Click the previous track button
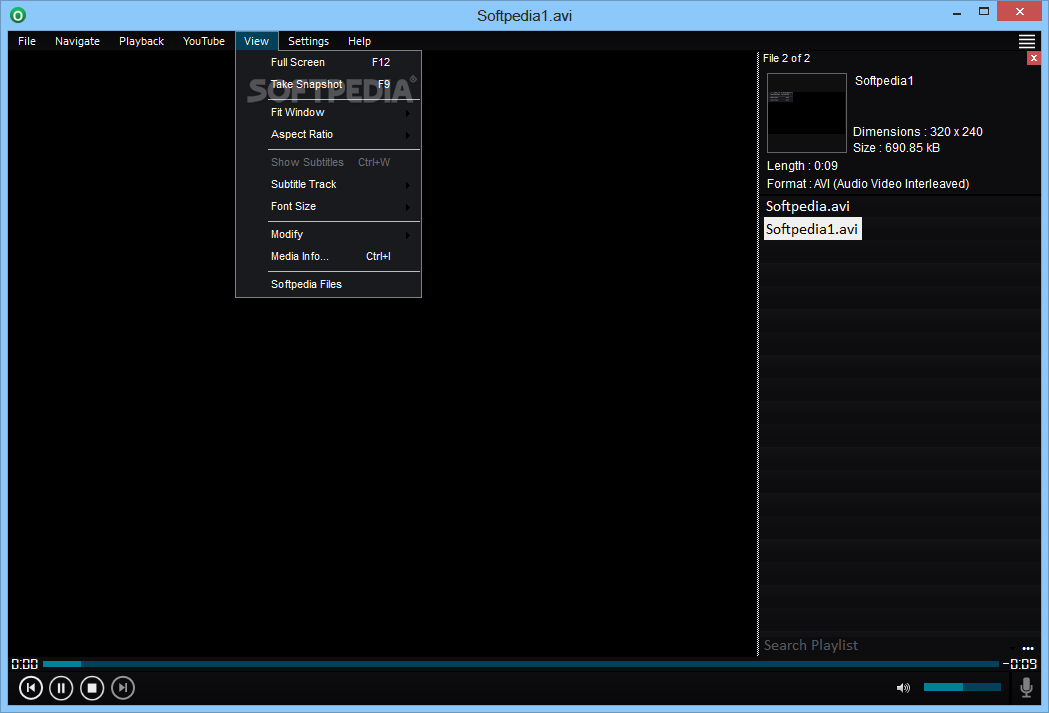Screen dimensions: 1049x713 pyautogui.click(x=31, y=688)
